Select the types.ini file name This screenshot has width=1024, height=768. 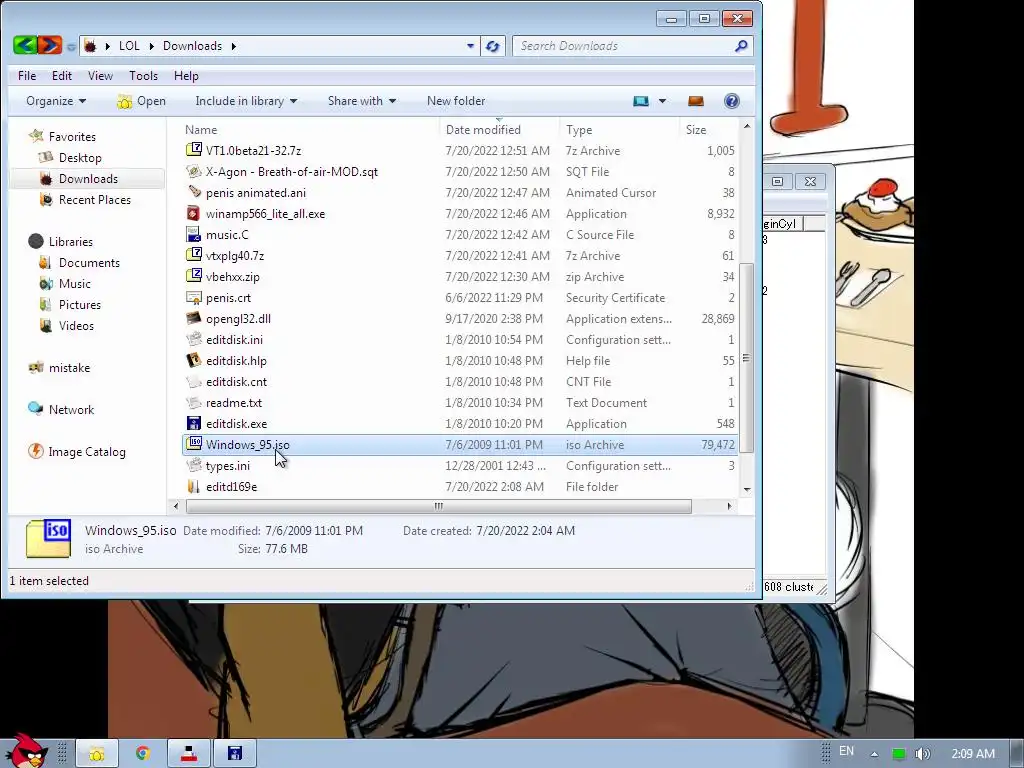coord(228,466)
